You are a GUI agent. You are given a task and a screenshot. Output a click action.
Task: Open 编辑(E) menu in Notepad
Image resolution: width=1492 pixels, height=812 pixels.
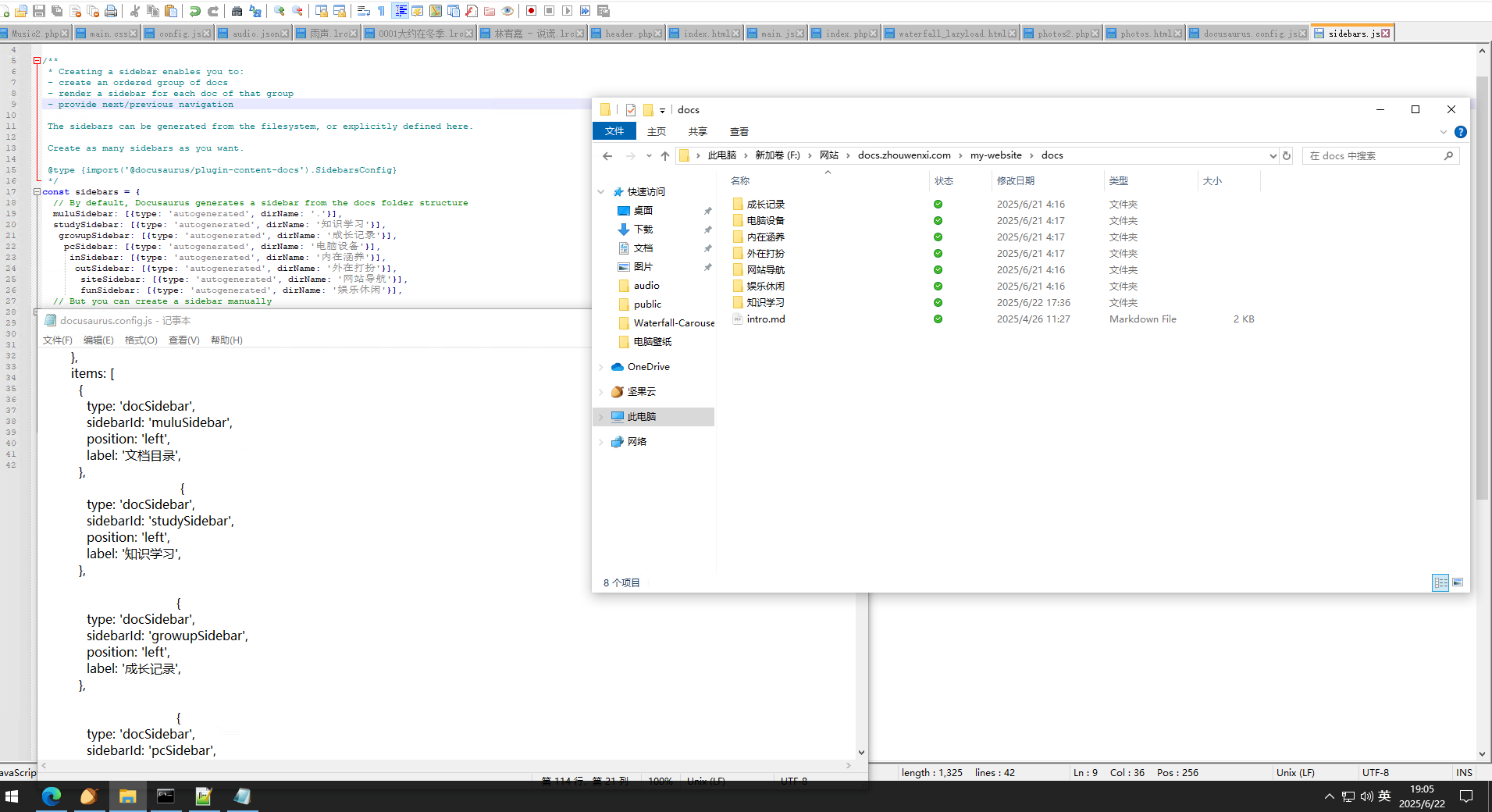(98, 340)
